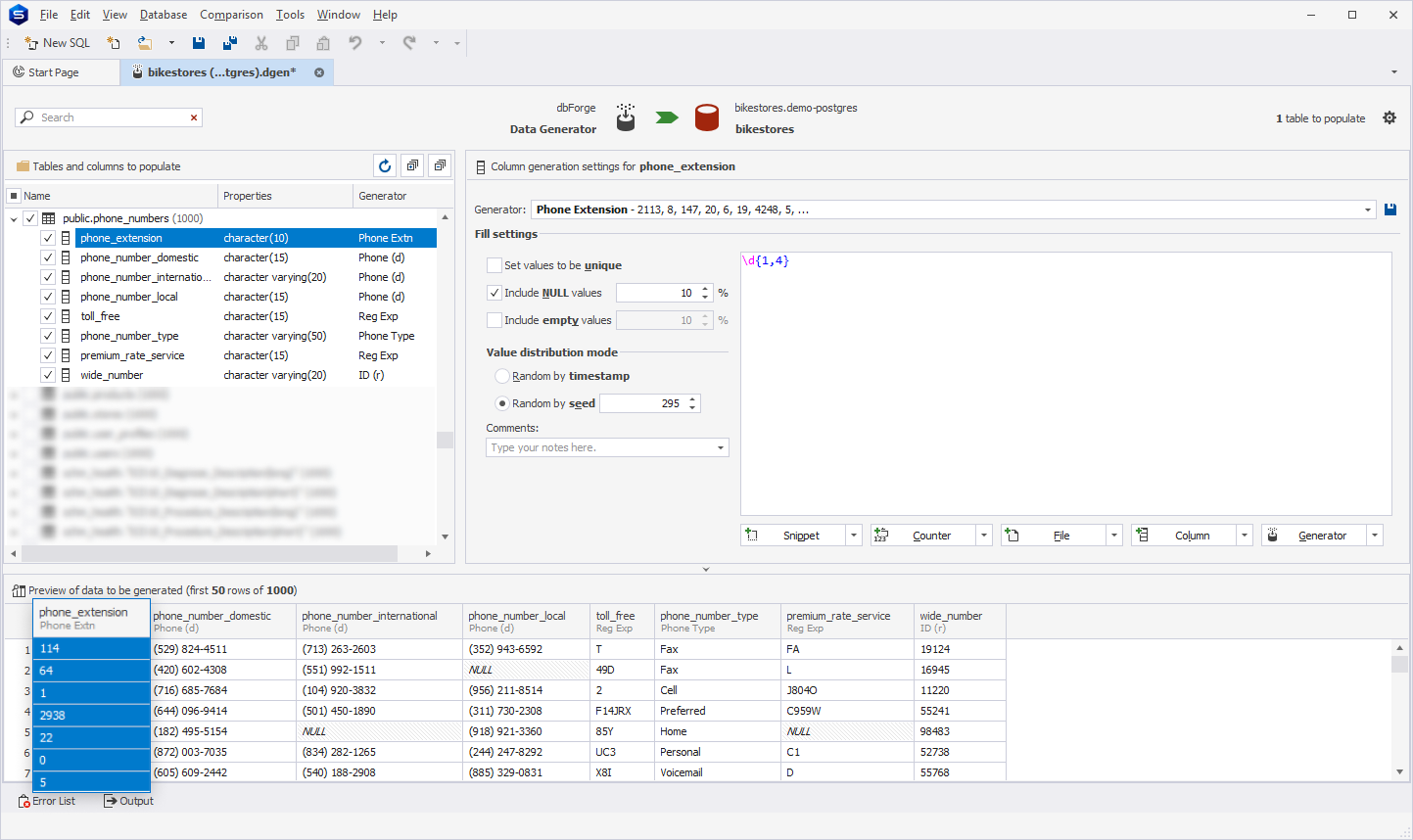Screen dimensions: 1413x840
Task: Click the Save All toolbar icon
Action: tap(230, 43)
